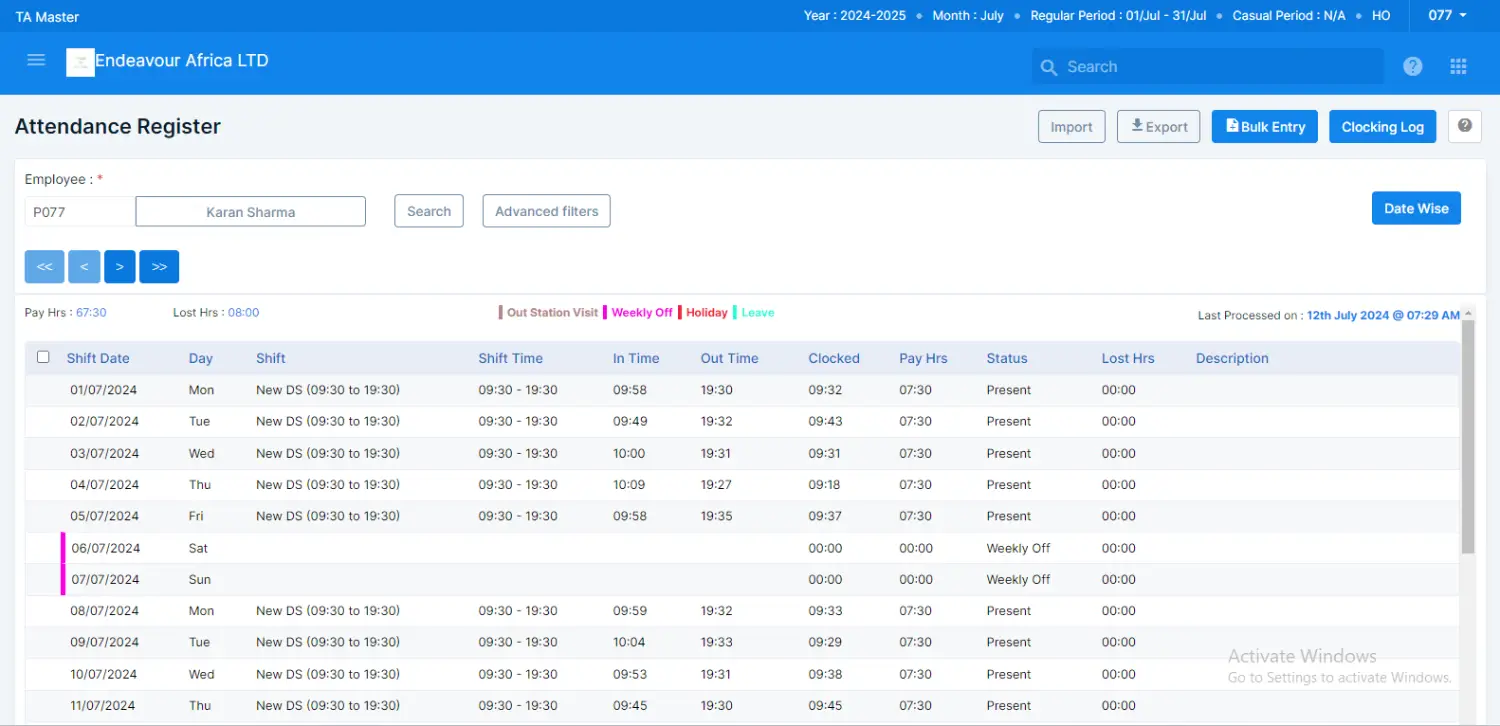Go to previous employee with < arrow

[84, 267]
